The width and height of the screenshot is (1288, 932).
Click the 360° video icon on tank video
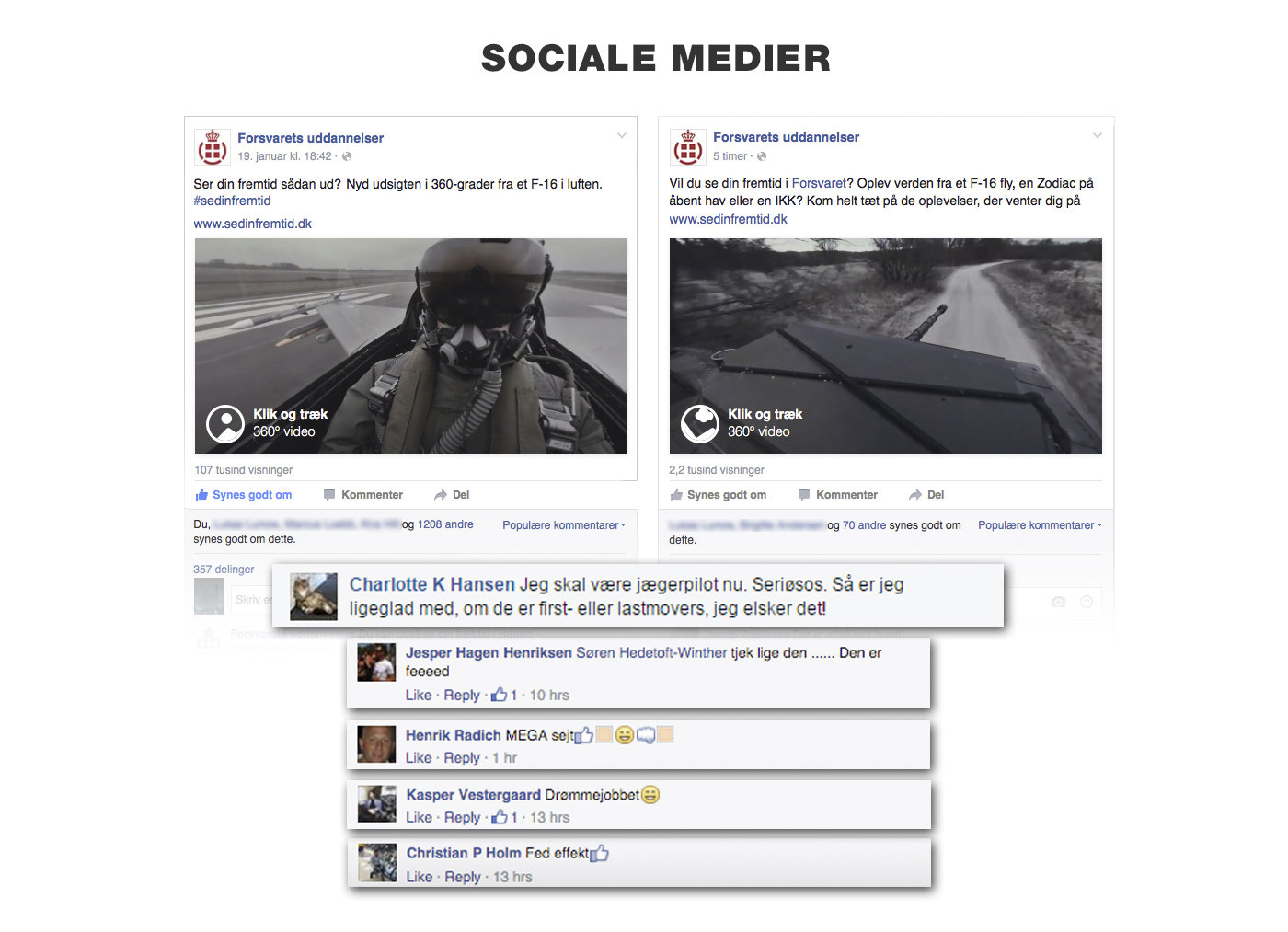(700, 424)
